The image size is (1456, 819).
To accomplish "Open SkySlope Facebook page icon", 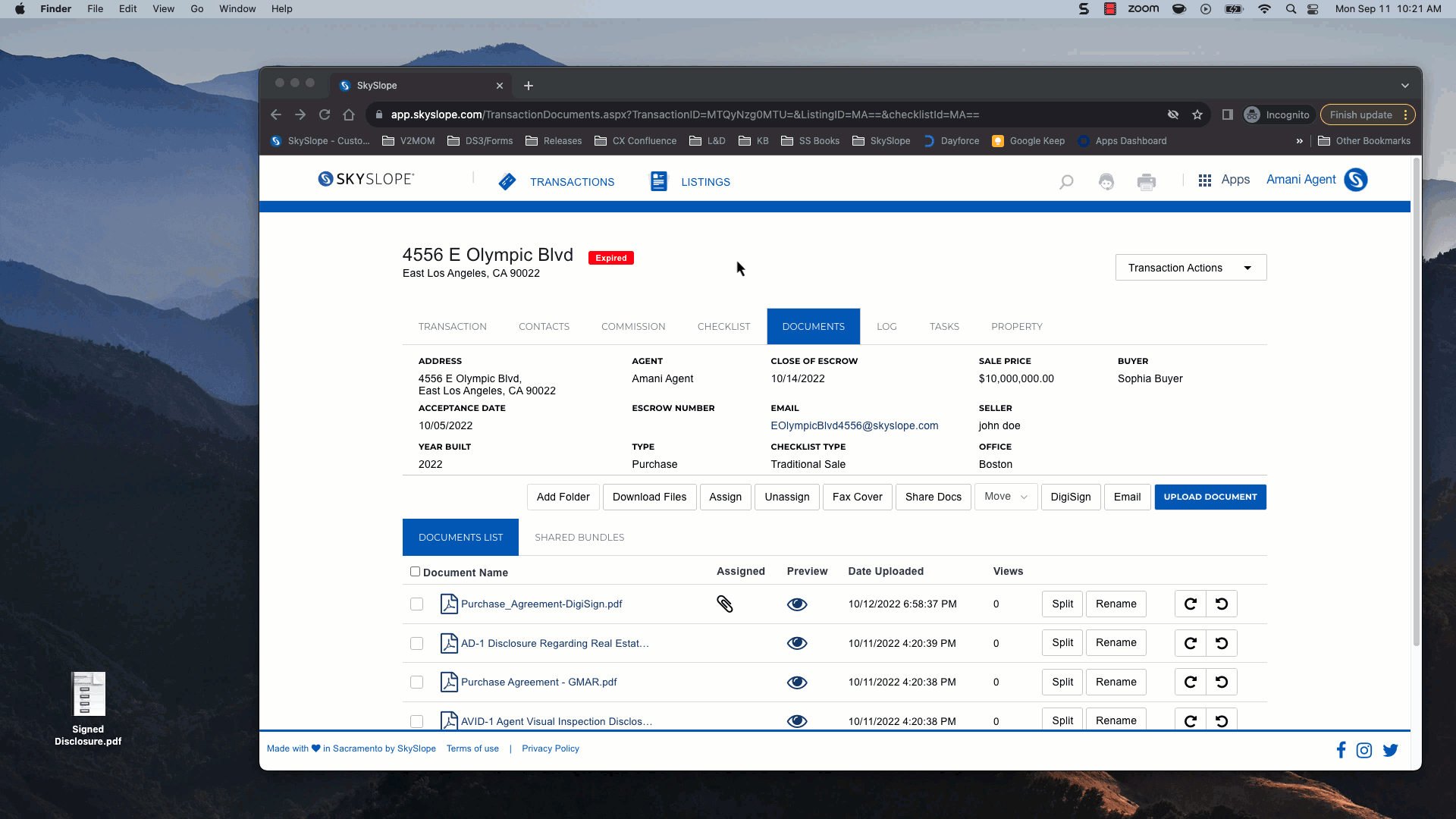I will (1341, 750).
